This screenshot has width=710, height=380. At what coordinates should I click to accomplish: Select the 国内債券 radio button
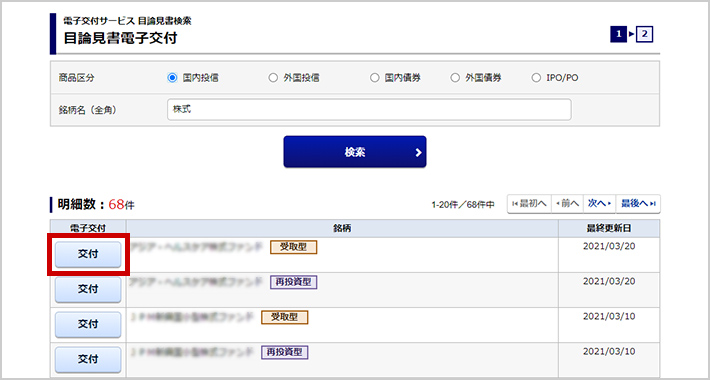tap(374, 78)
